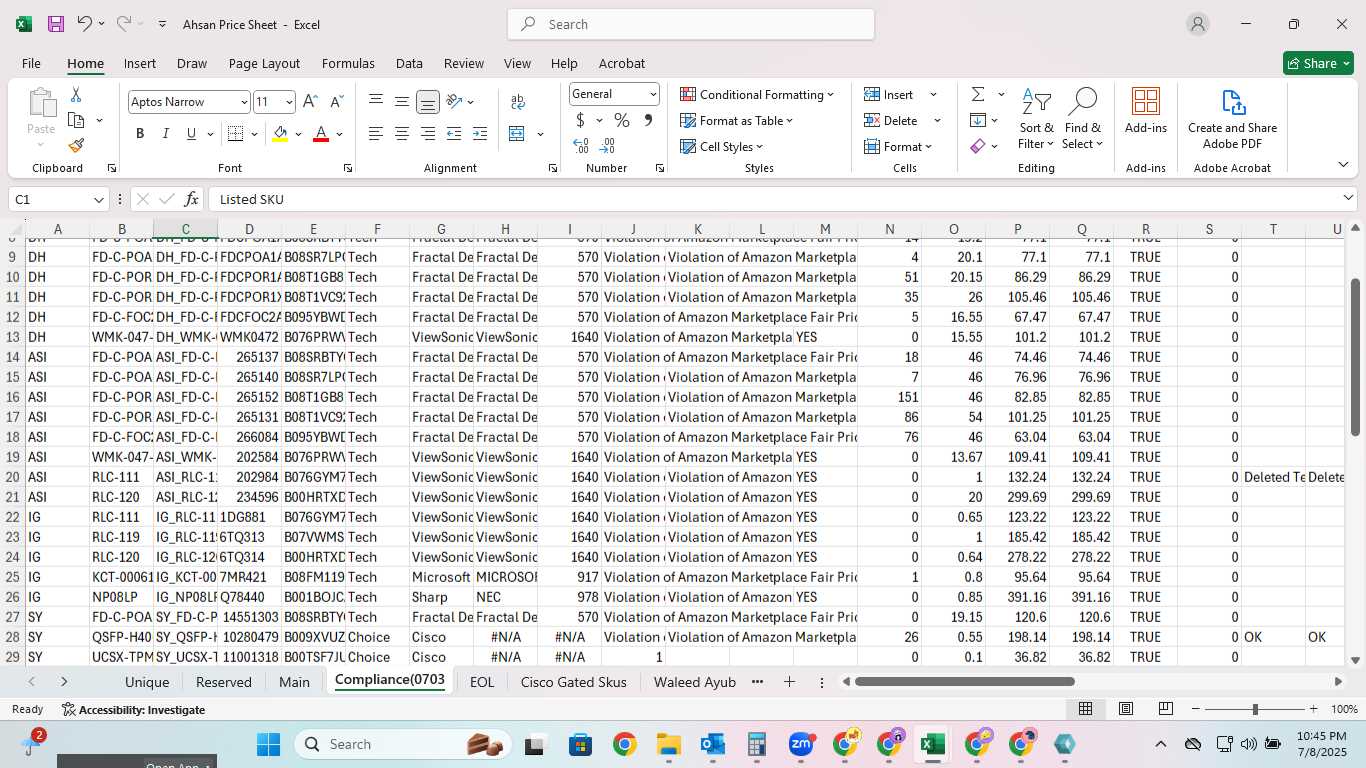The image size is (1366, 768).
Task: Click the Increase Indent icon
Action: pos(480,134)
